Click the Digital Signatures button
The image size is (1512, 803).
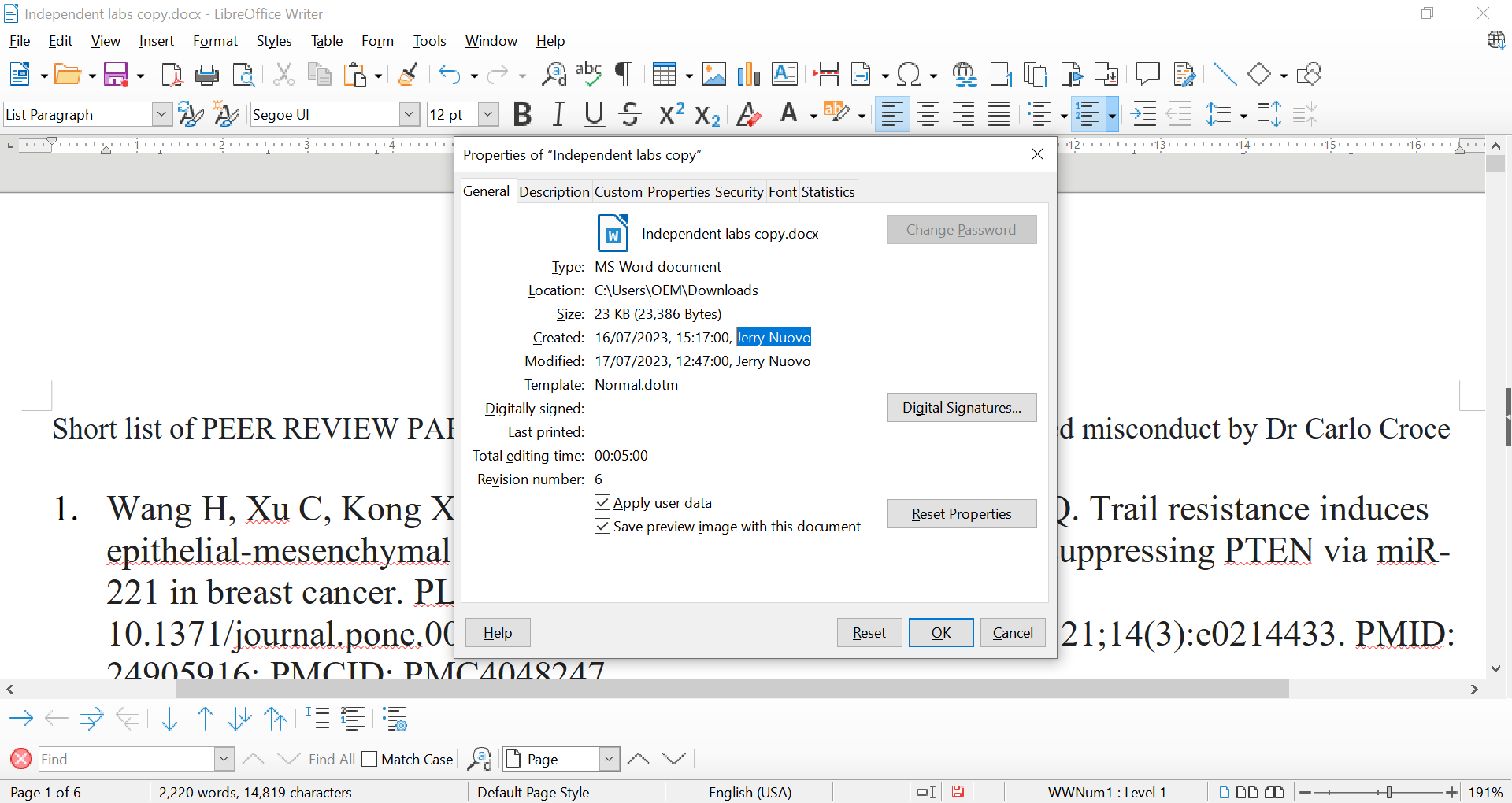pyautogui.click(x=961, y=408)
